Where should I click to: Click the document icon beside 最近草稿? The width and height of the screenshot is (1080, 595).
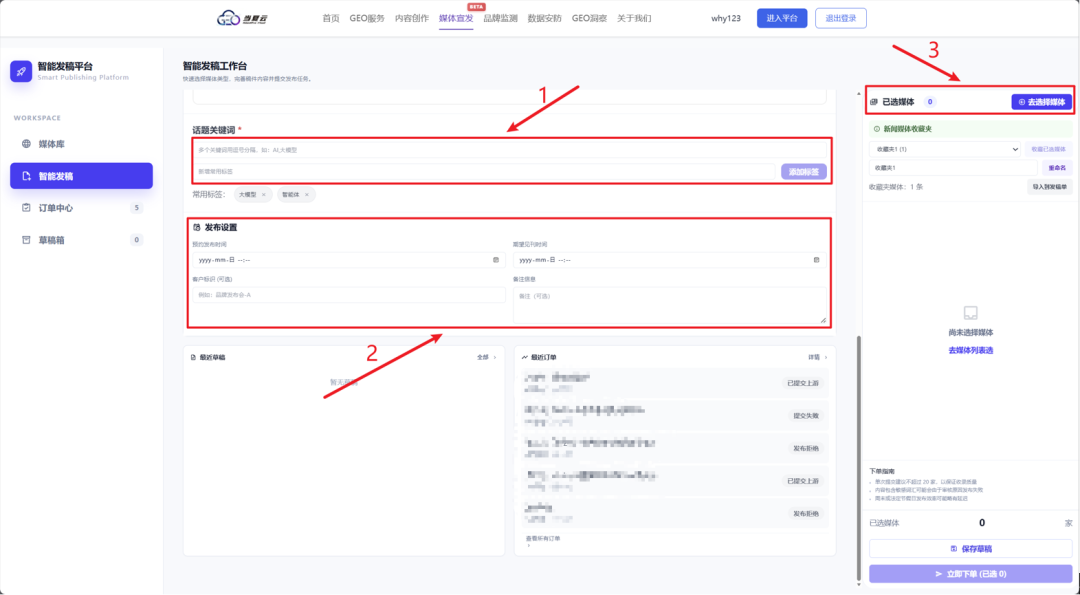tap(194, 357)
